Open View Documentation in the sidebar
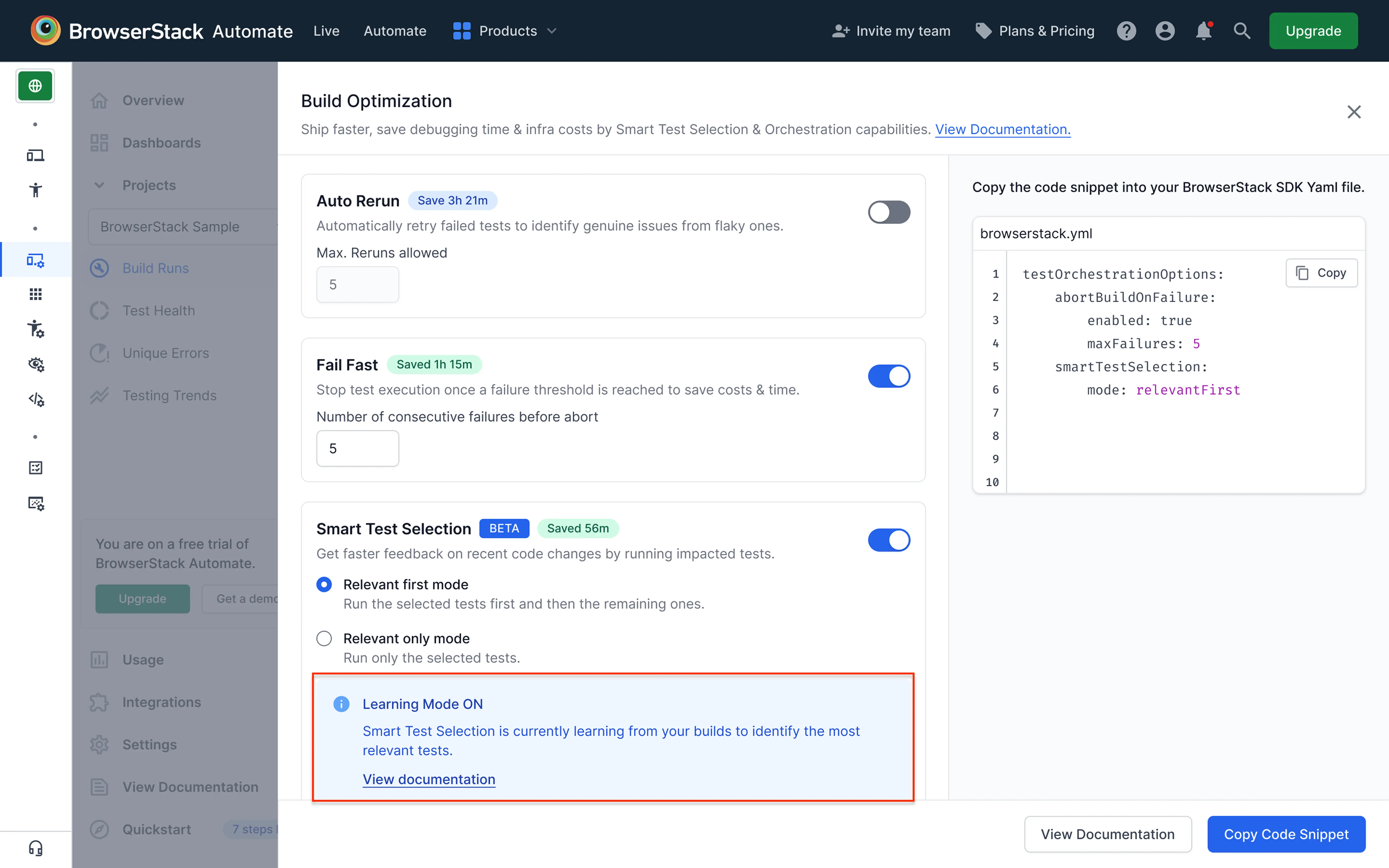The height and width of the screenshot is (868, 1389). (x=190, y=787)
